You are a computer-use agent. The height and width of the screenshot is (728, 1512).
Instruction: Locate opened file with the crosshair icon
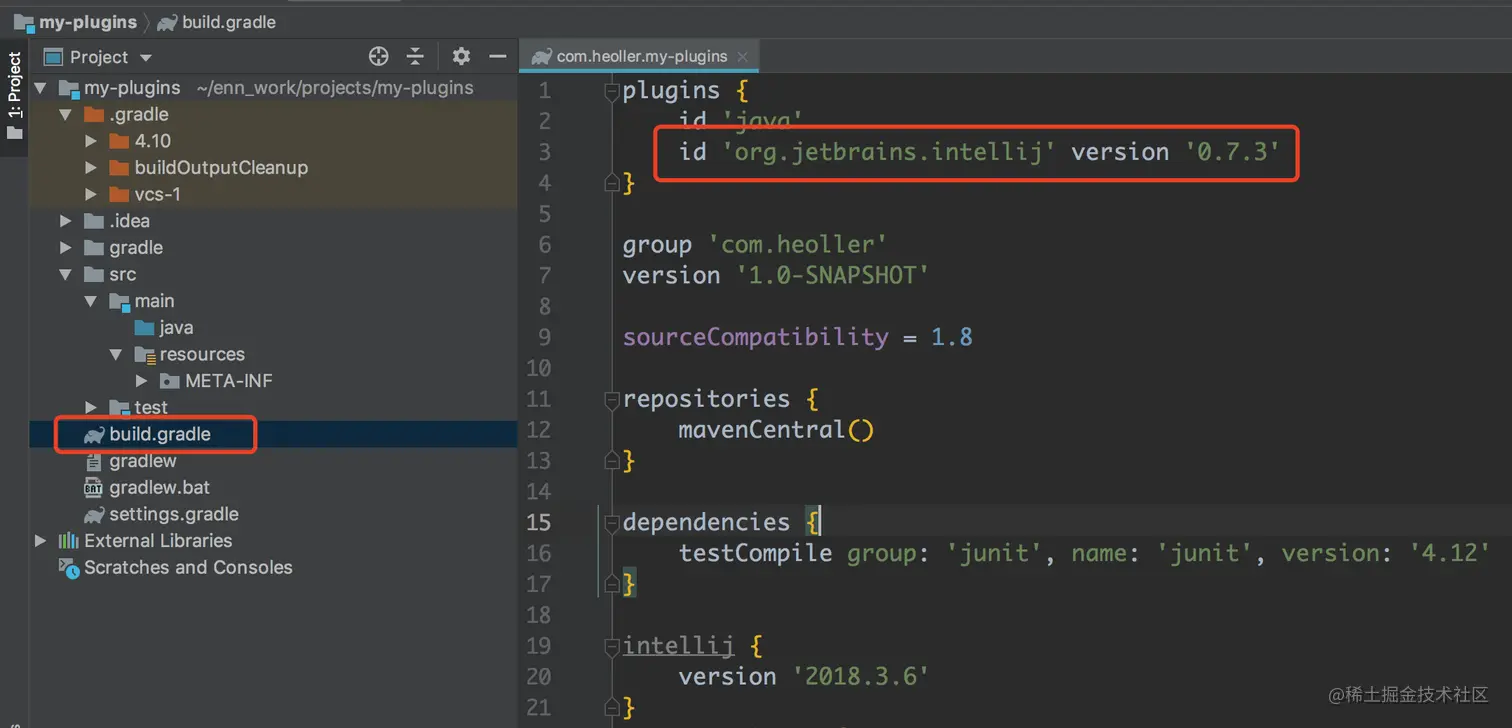[x=378, y=56]
